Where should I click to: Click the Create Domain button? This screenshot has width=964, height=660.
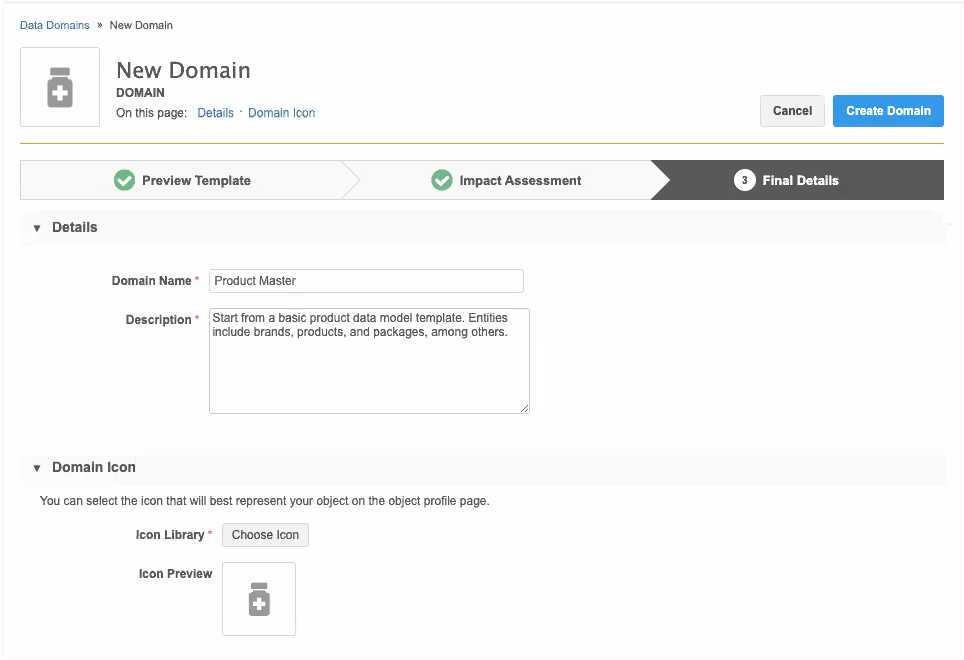pos(888,111)
